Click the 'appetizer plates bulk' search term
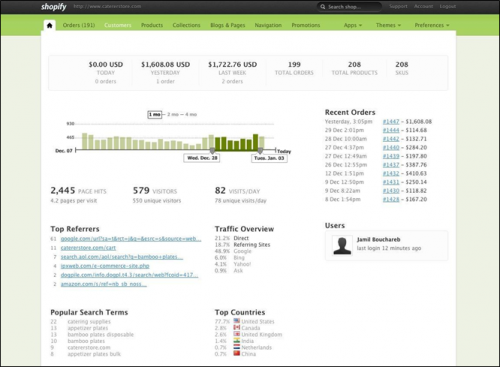 94,354
